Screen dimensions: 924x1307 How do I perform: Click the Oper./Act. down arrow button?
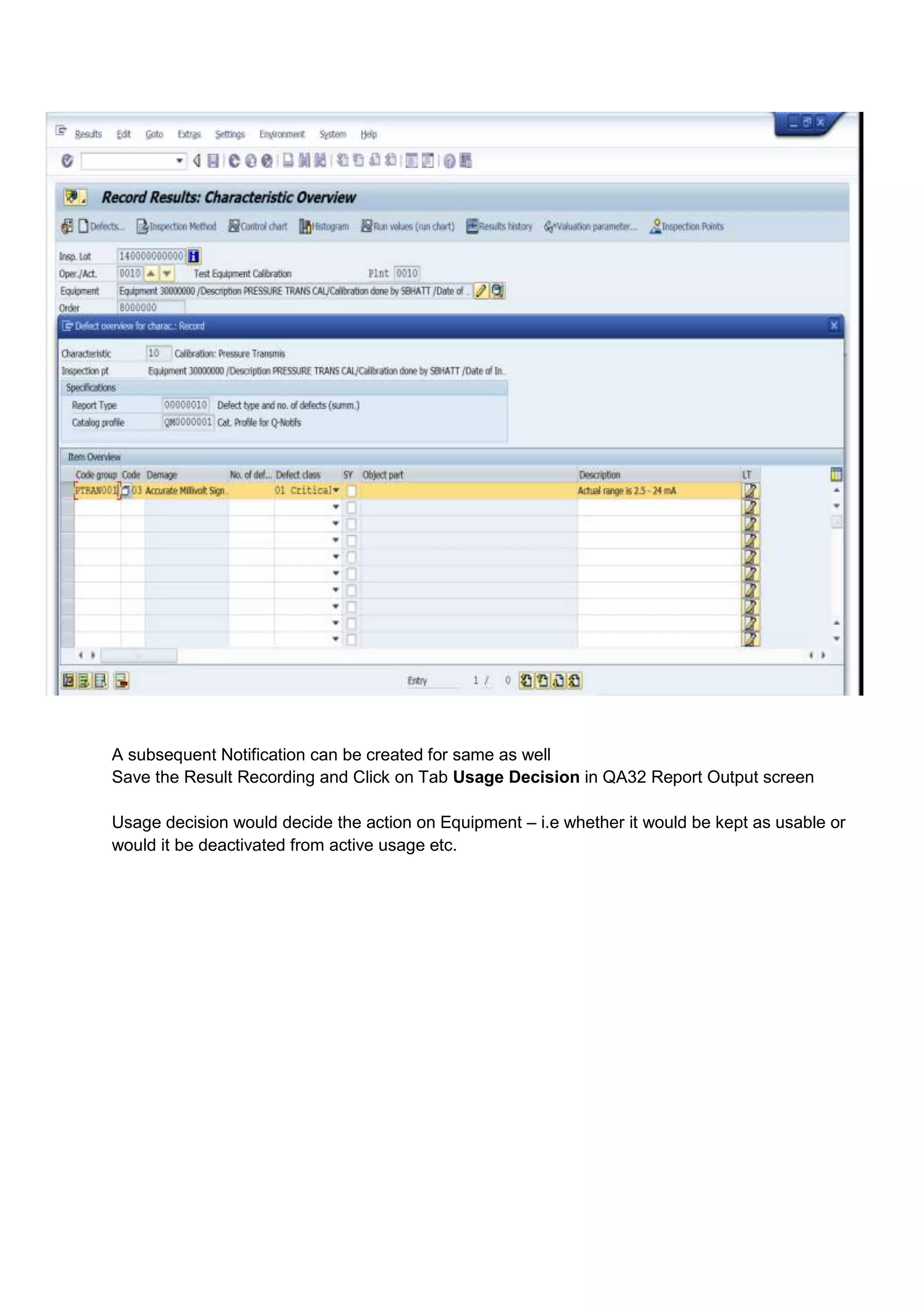tap(166, 274)
